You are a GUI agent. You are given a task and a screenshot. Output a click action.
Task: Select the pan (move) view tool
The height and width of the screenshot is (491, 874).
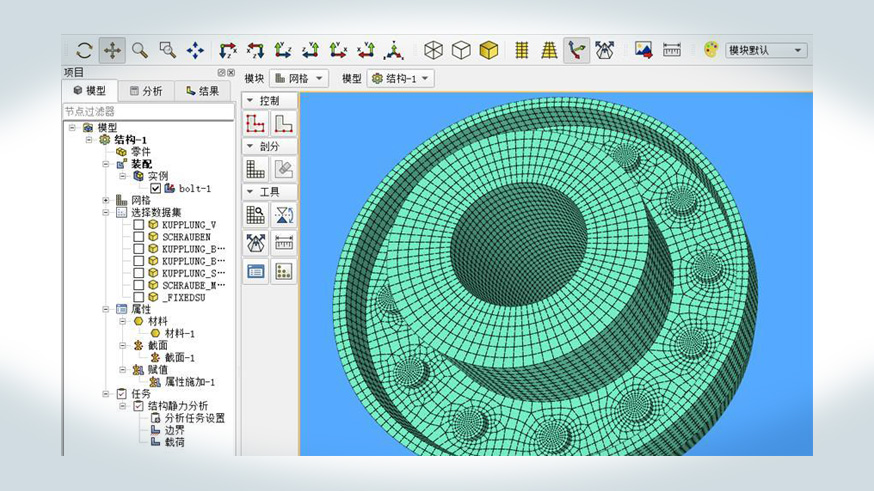[112, 50]
